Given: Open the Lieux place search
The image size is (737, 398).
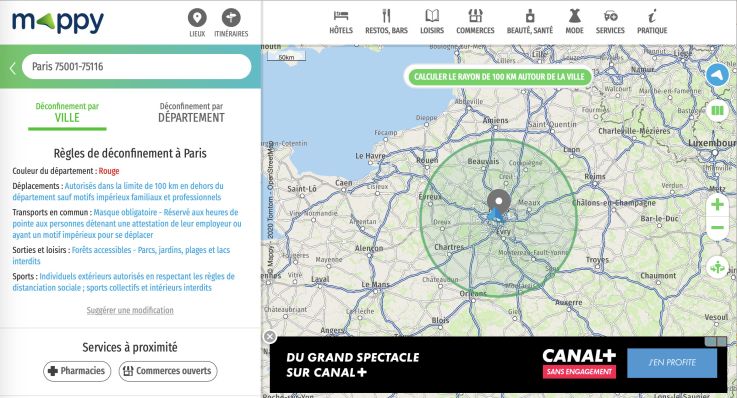Looking at the screenshot, I should coord(197,23).
